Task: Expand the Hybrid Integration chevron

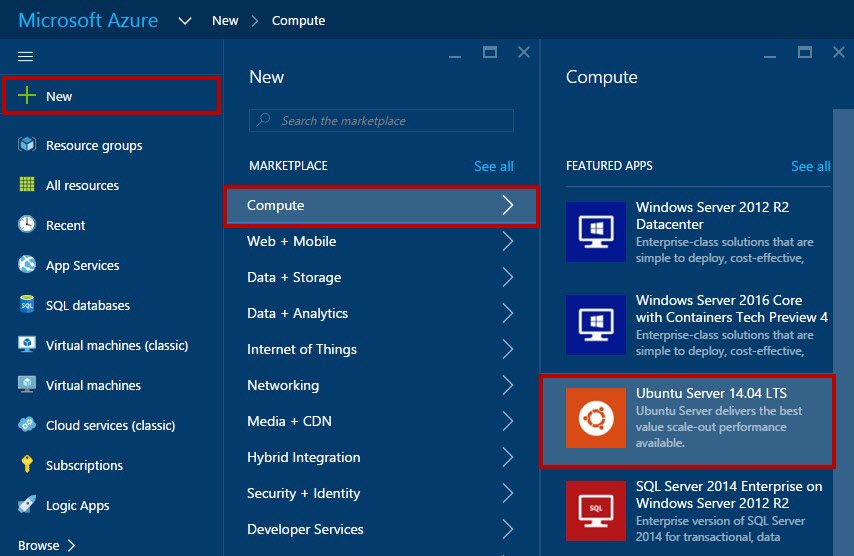Action: point(508,457)
